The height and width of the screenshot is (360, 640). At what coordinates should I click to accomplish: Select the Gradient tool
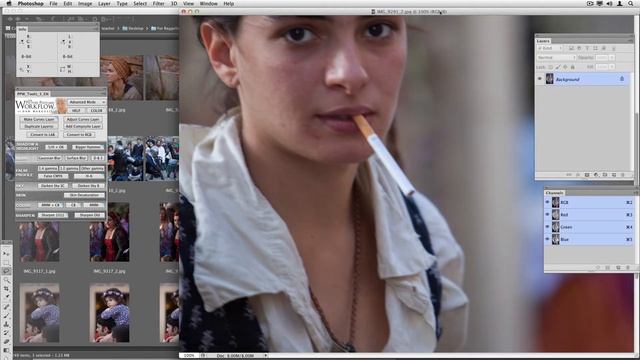pyautogui.click(x=6, y=350)
